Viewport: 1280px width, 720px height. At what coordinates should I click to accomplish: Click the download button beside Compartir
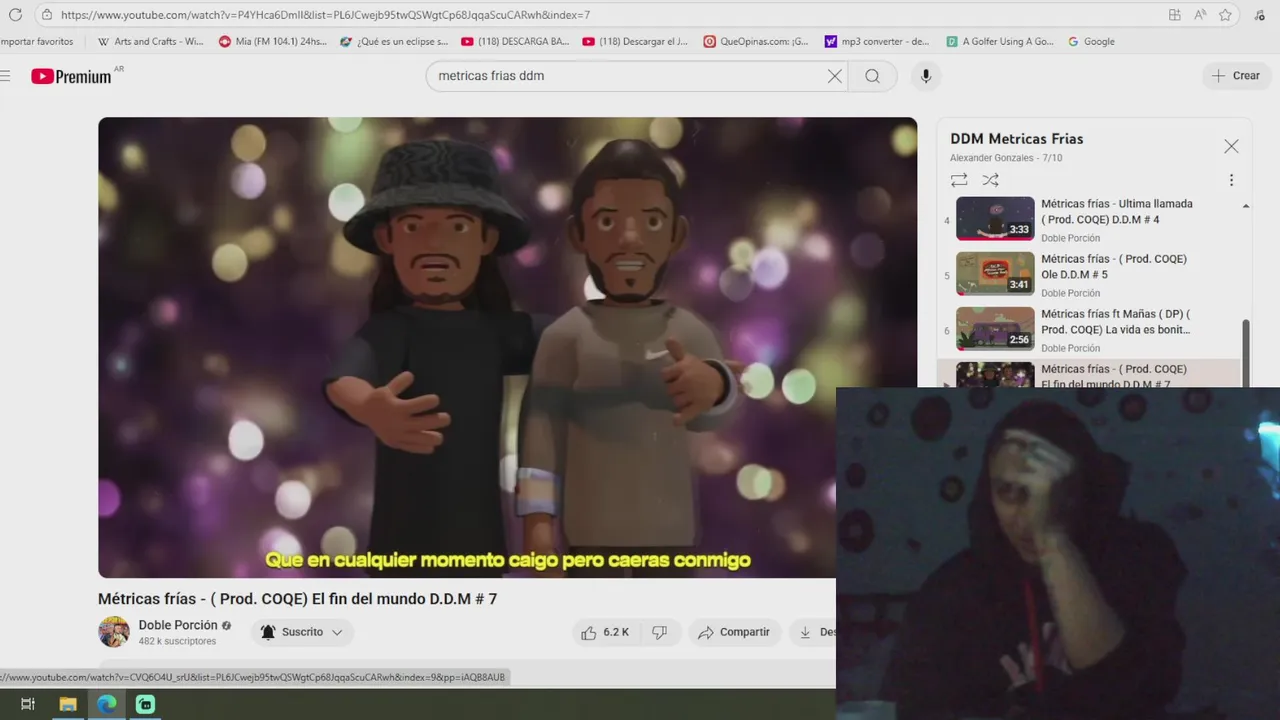[x=813, y=632]
